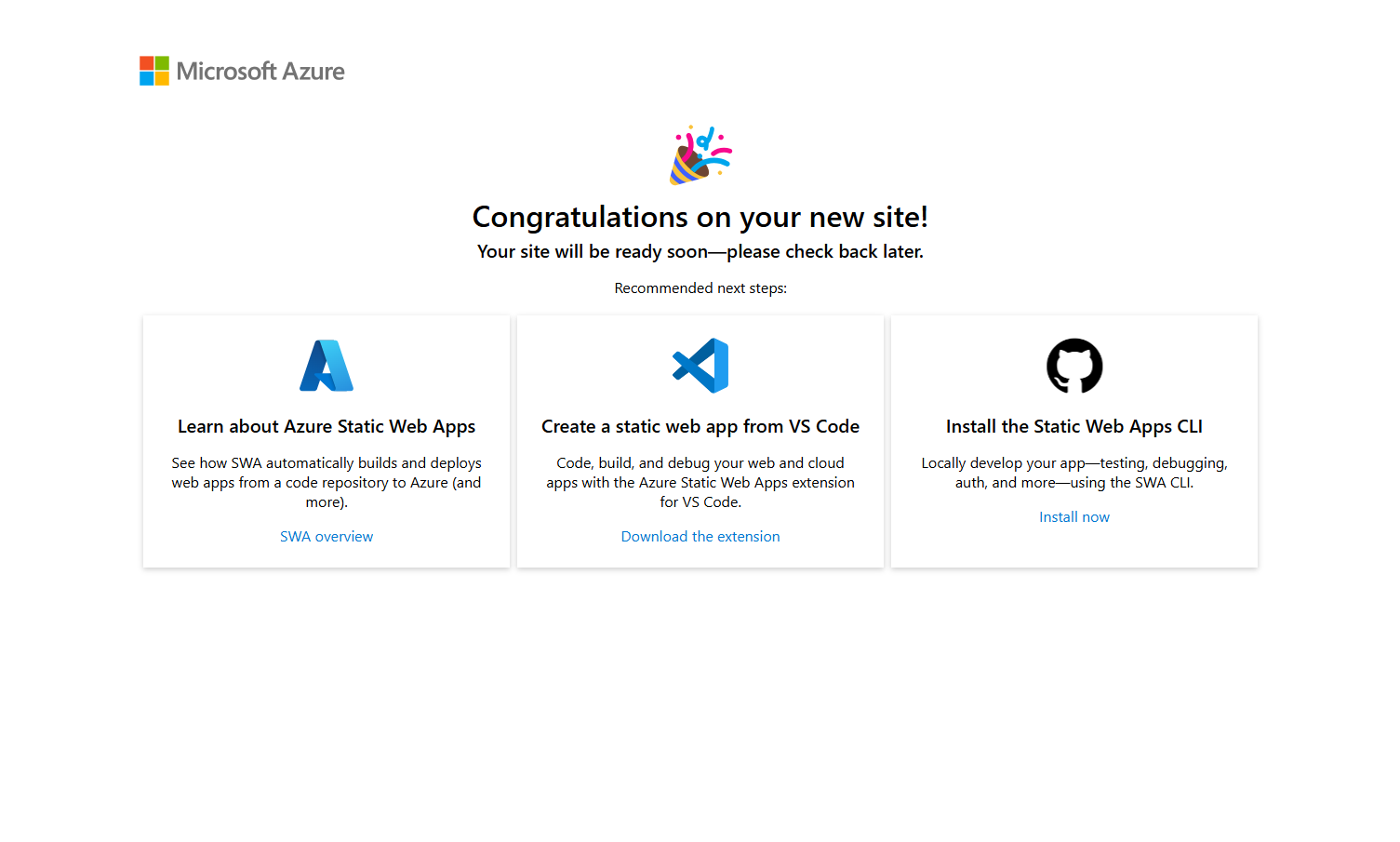Click the Microsoft Azure logo

242,71
